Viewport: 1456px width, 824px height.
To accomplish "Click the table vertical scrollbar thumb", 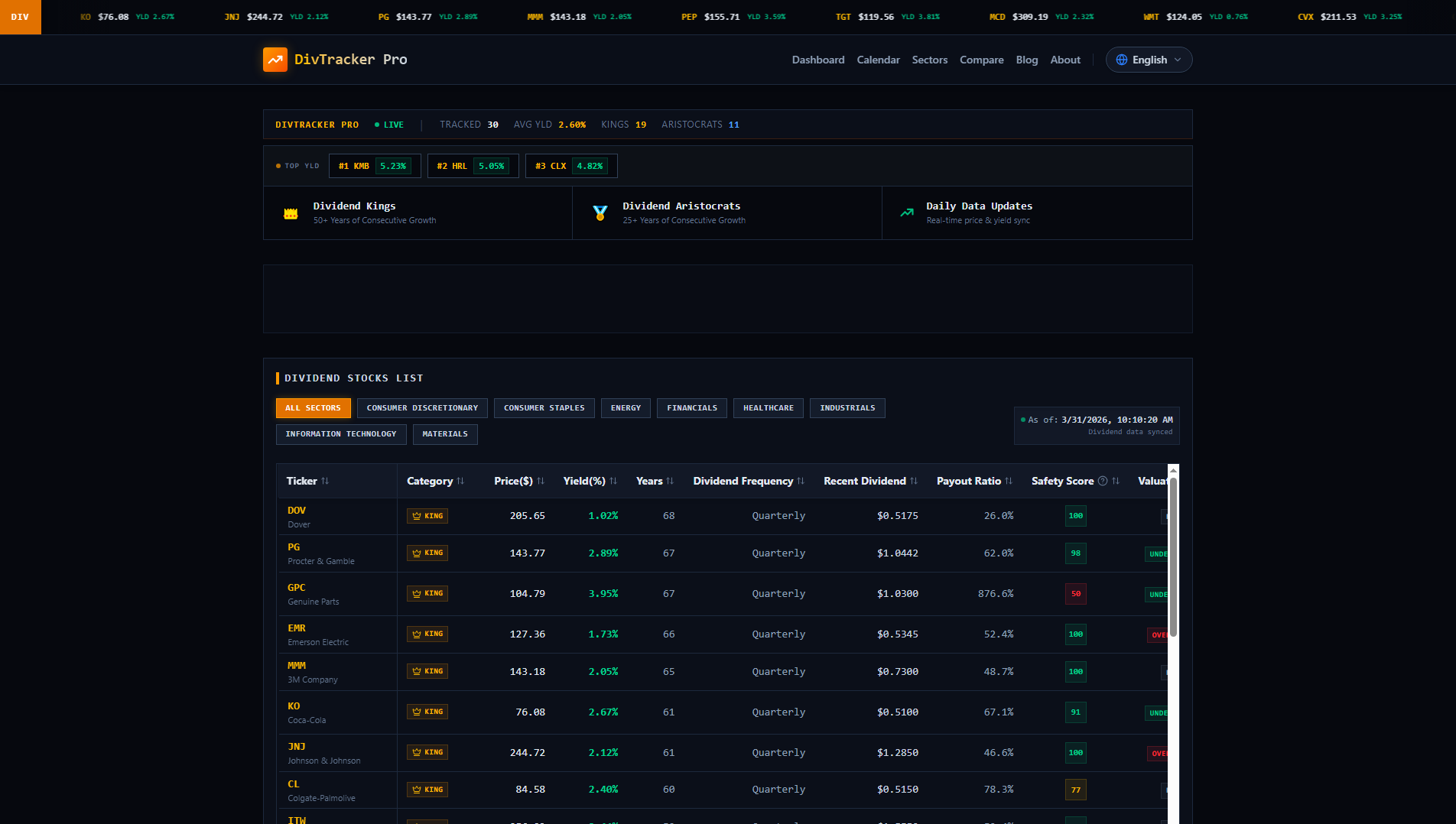I will pyautogui.click(x=1173, y=556).
